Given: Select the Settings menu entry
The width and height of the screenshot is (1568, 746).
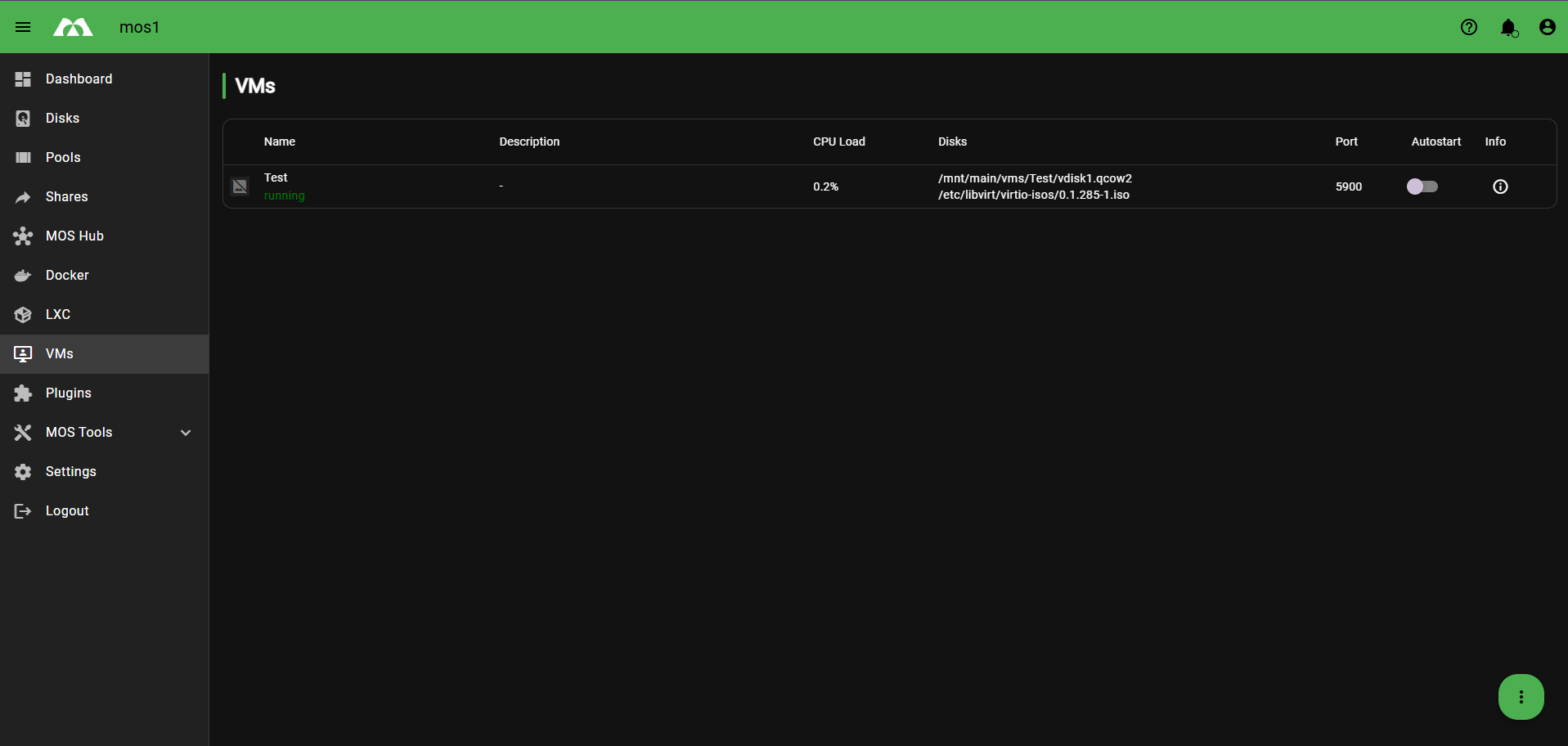Looking at the screenshot, I should (x=71, y=471).
